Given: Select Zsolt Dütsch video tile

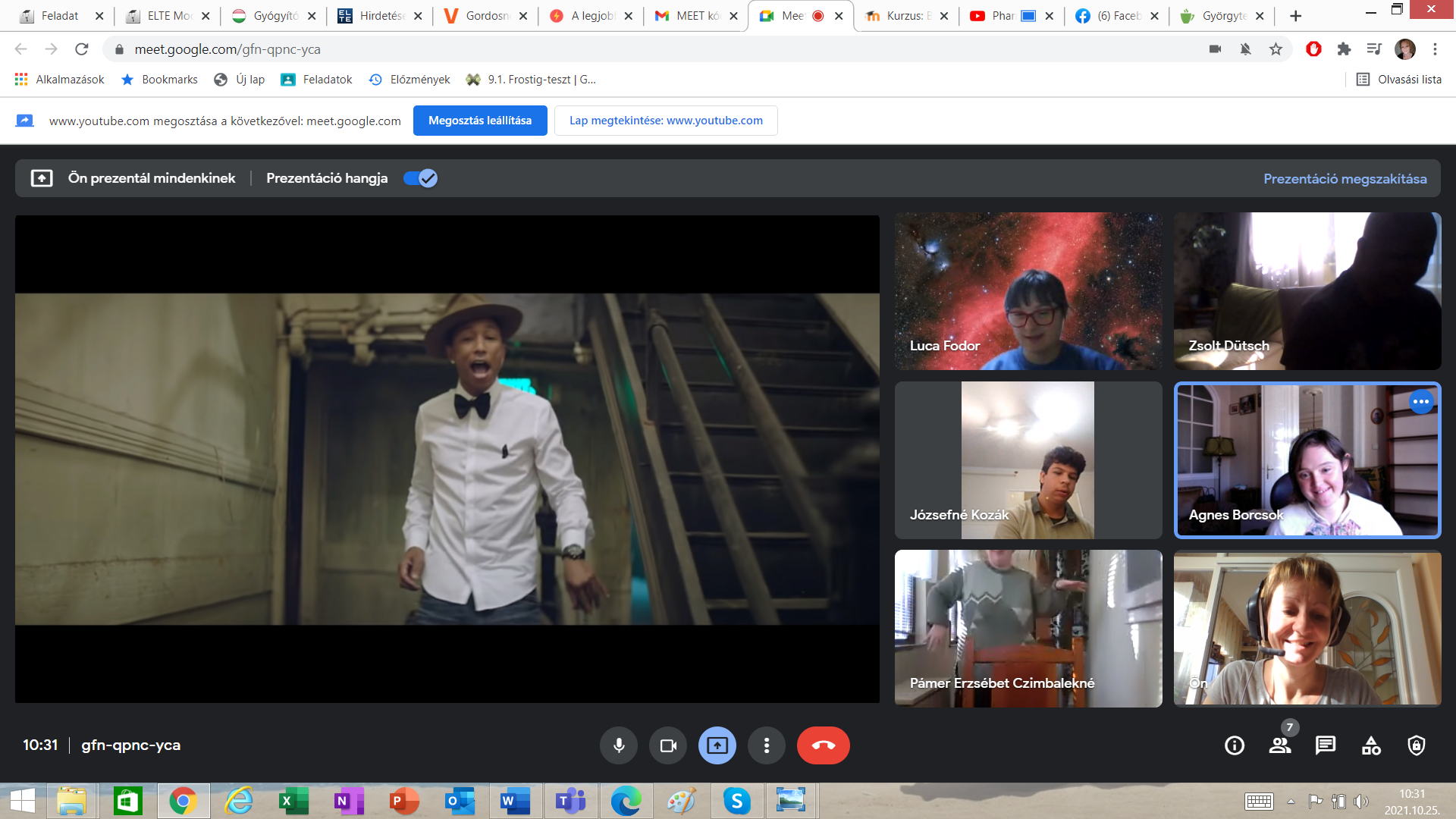Looking at the screenshot, I should tap(1307, 291).
